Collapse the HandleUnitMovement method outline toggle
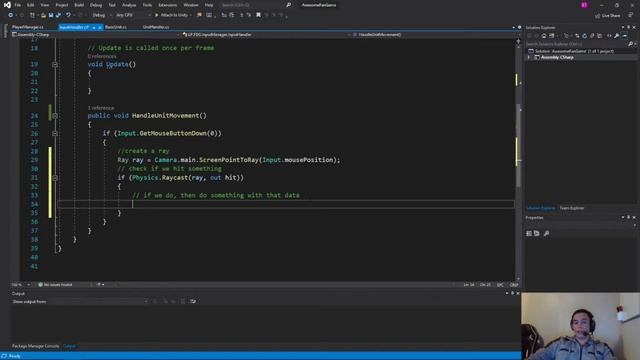Viewport: 640px width, 360px height. (55, 116)
